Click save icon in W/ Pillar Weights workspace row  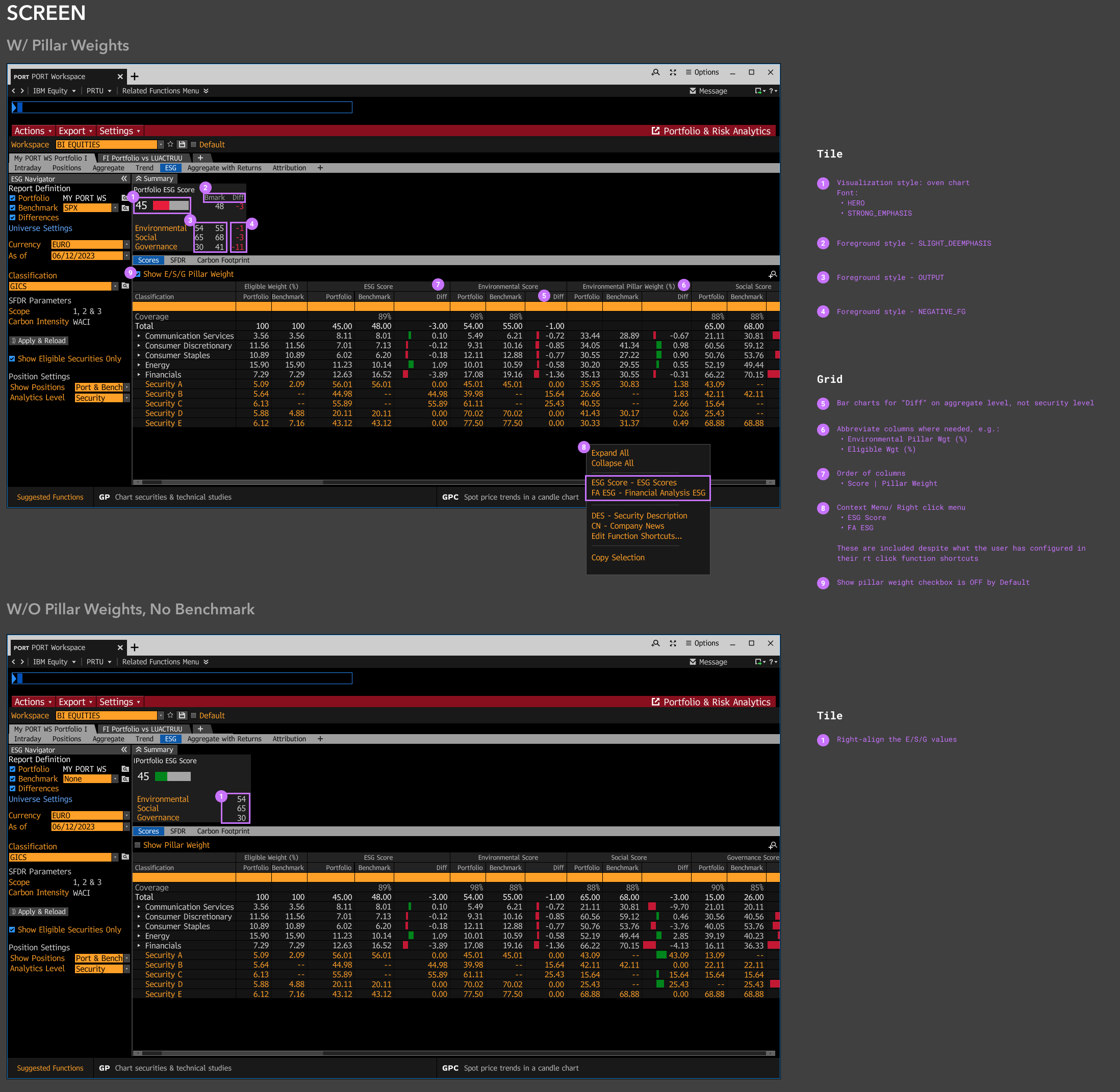coord(182,145)
